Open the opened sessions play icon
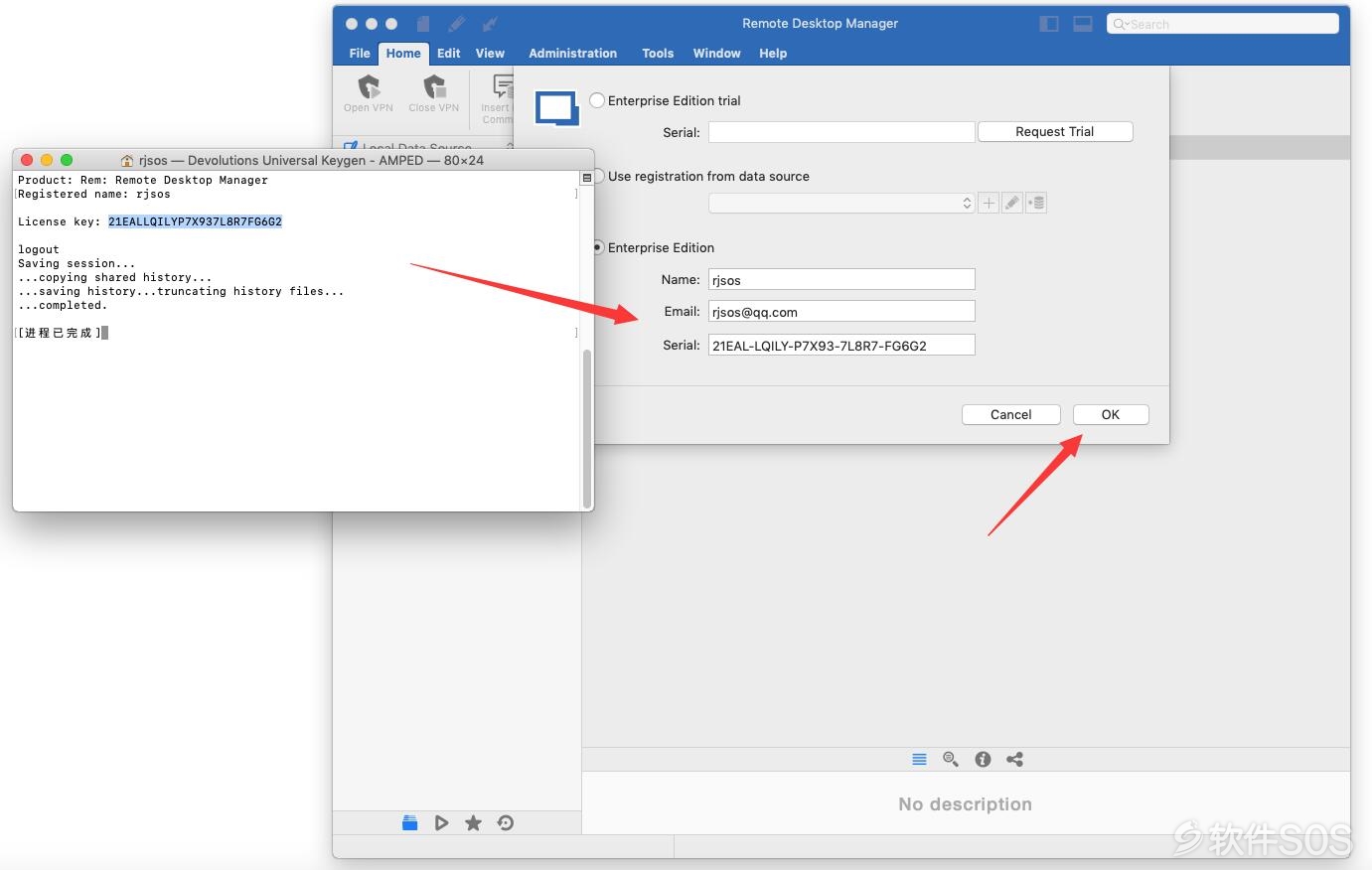Viewport: 1372px width, 870px height. (x=441, y=822)
